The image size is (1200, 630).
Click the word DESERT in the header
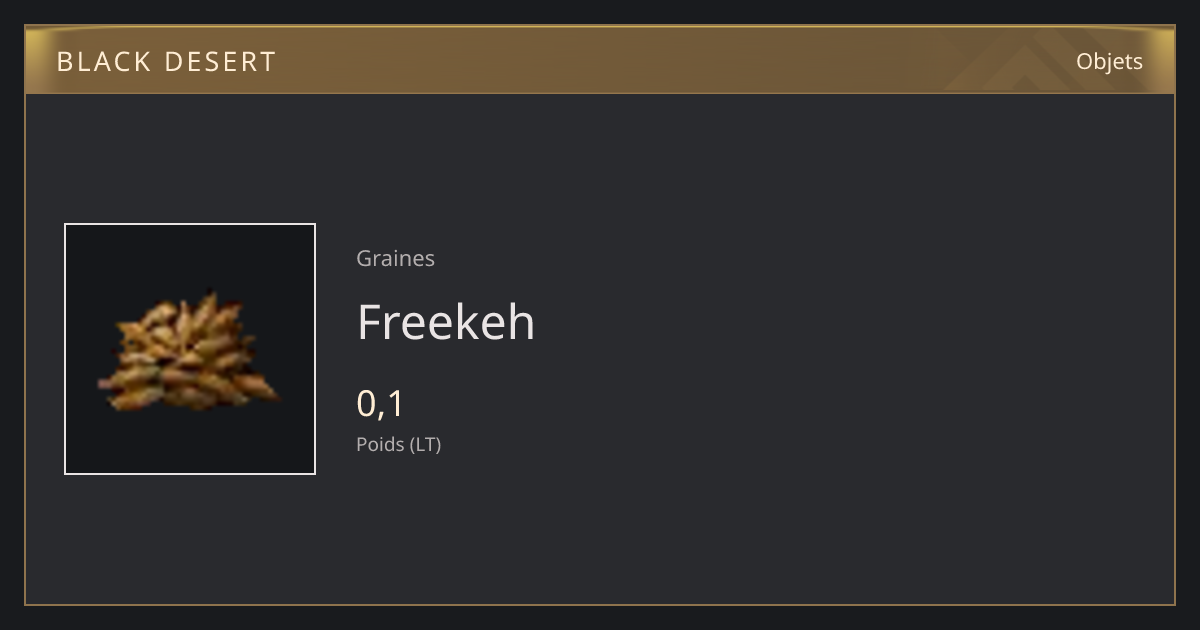pyautogui.click(x=220, y=62)
